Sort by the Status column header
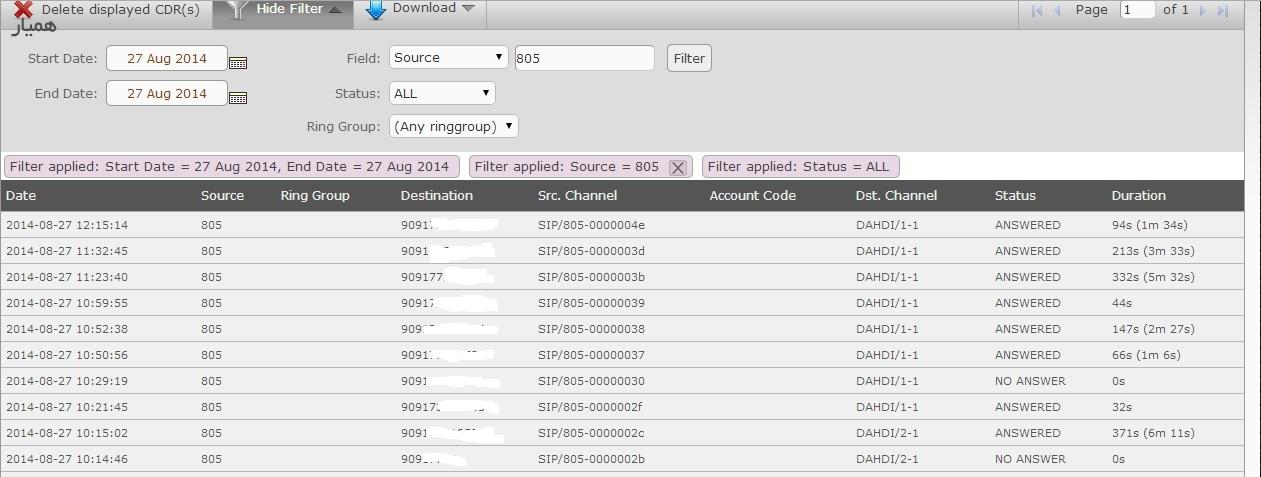Image resolution: width=1261 pixels, height=477 pixels. 1015,196
